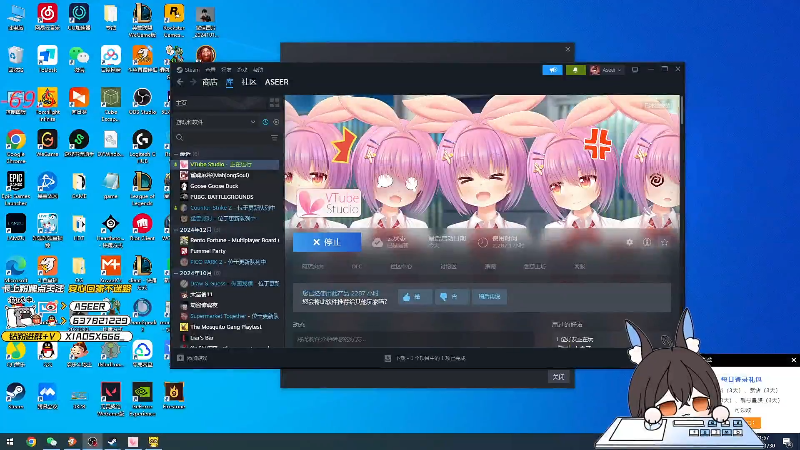This screenshot has height=450, width=800.
Task: Open the DLC tab on the game page
Action: tap(356, 266)
